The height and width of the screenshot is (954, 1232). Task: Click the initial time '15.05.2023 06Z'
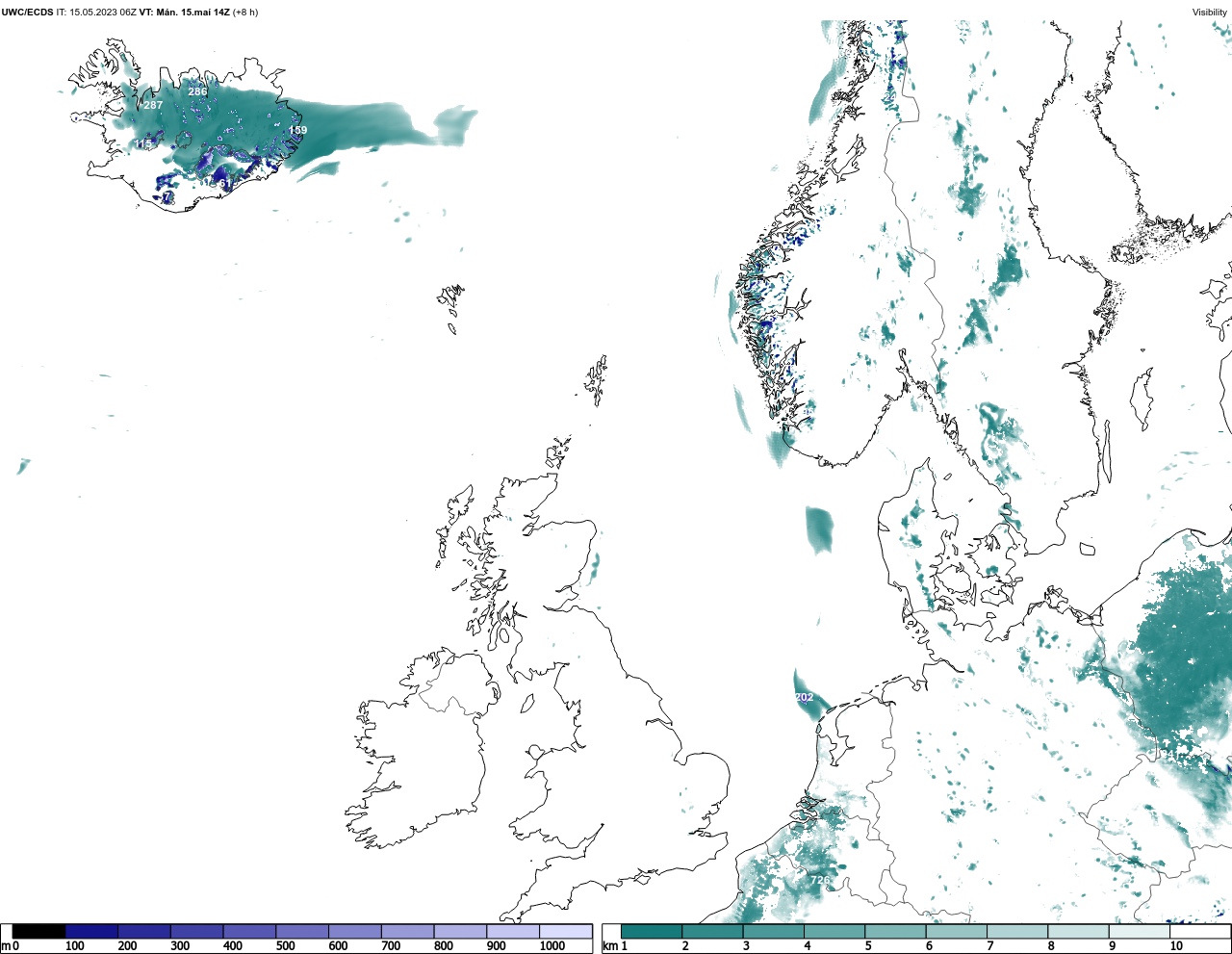103,13
